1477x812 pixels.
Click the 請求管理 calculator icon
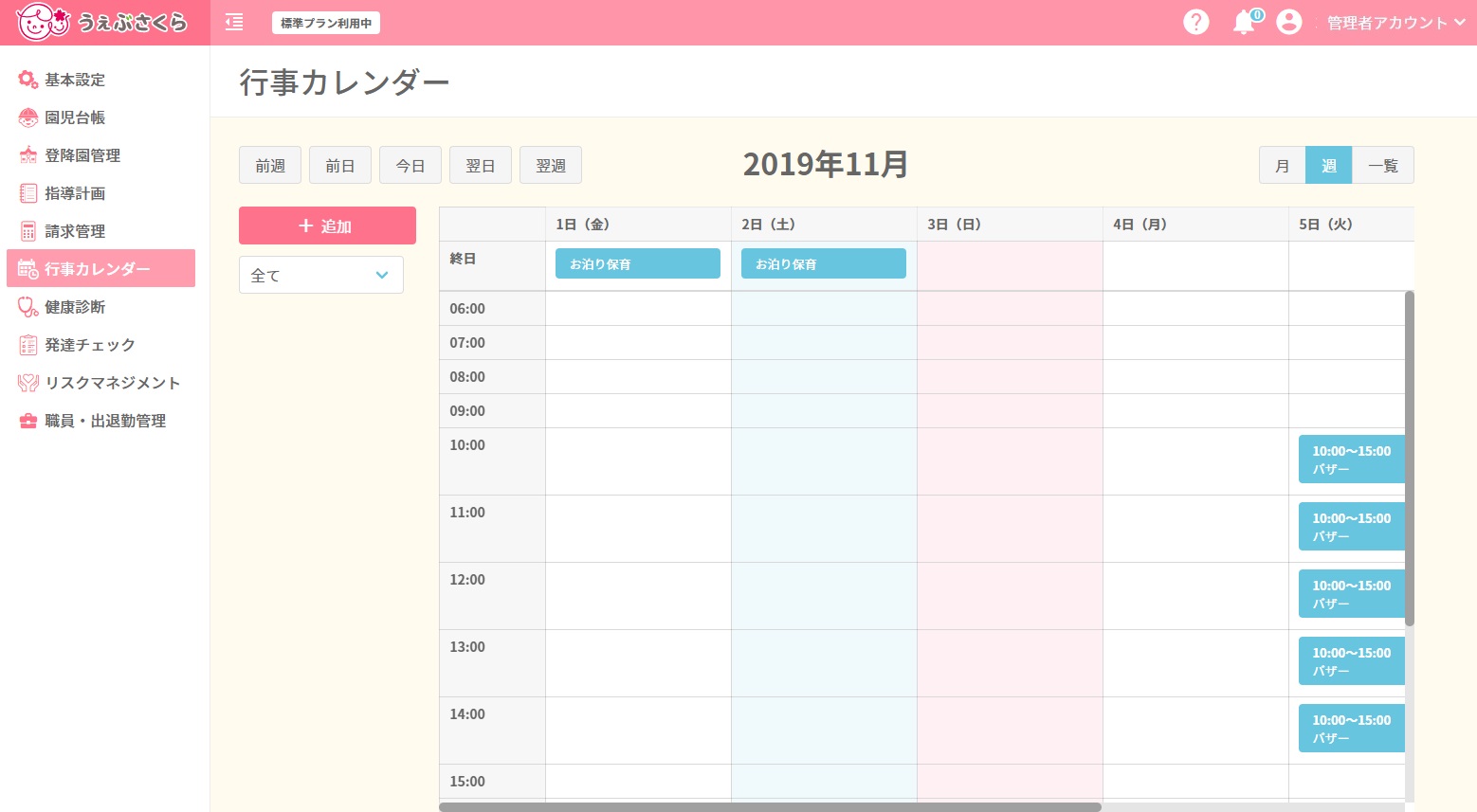(28, 231)
